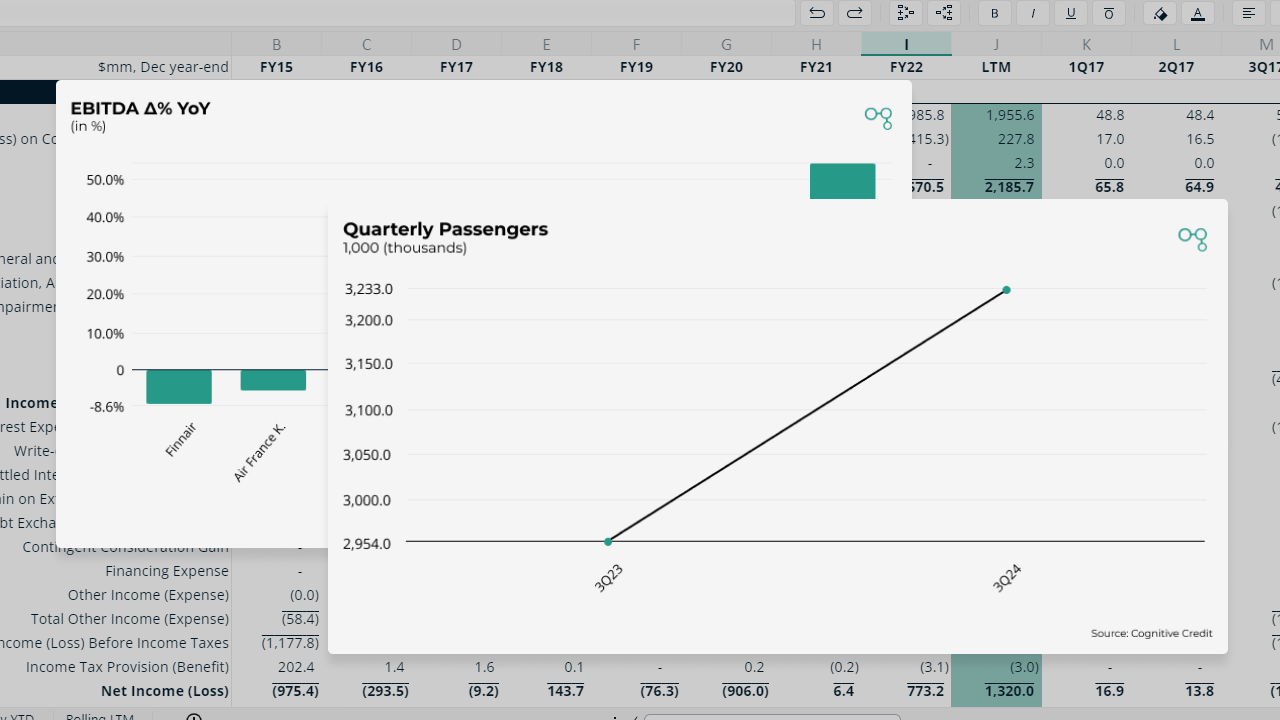
Task: Click the Air France K. bar
Action: point(273,380)
